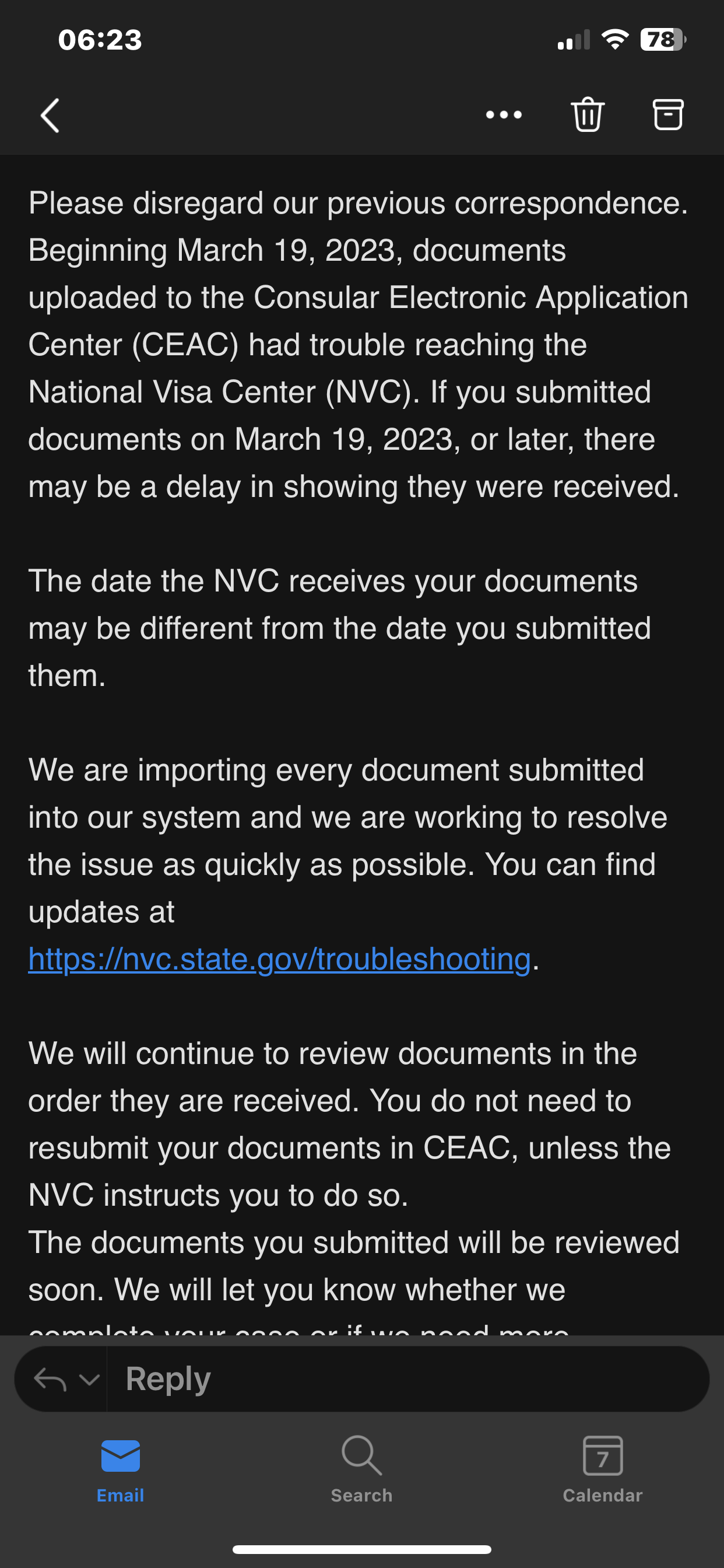Go back using the back arrow
This screenshot has height=1568, width=724.
click(50, 115)
